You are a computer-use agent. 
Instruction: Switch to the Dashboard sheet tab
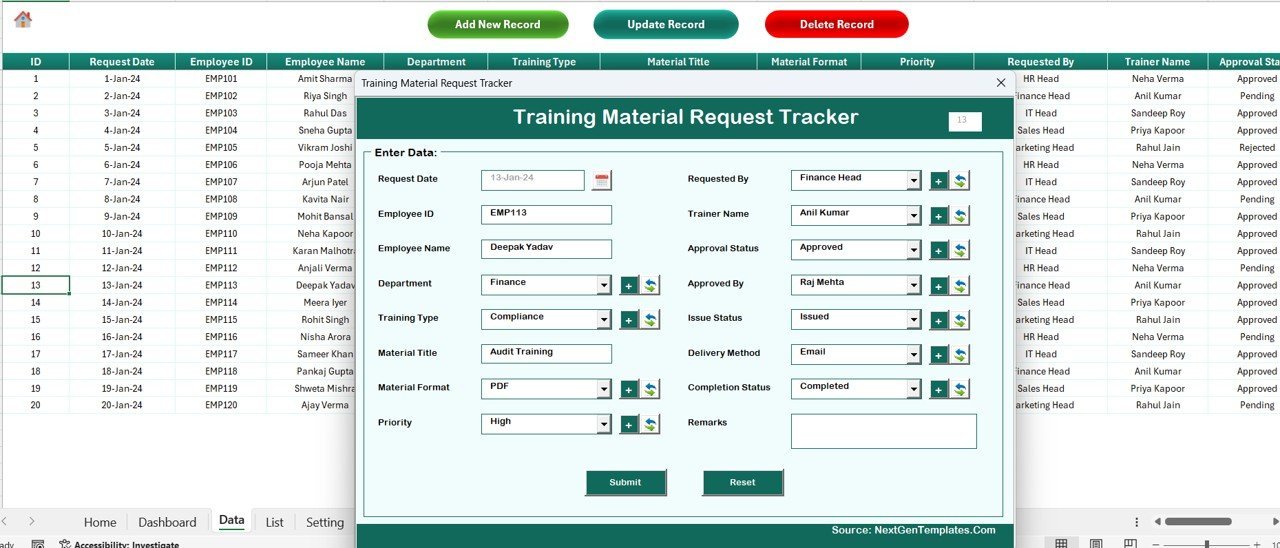point(167,522)
